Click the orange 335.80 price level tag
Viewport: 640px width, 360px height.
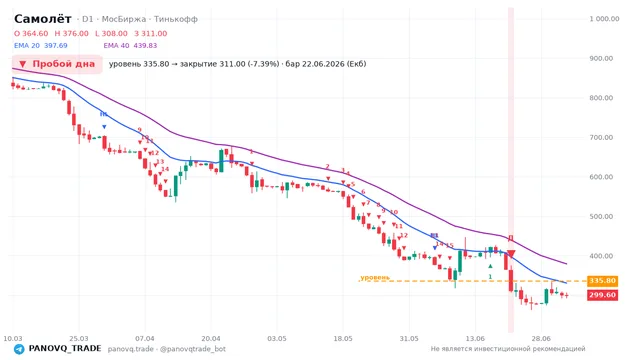coord(602,281)
